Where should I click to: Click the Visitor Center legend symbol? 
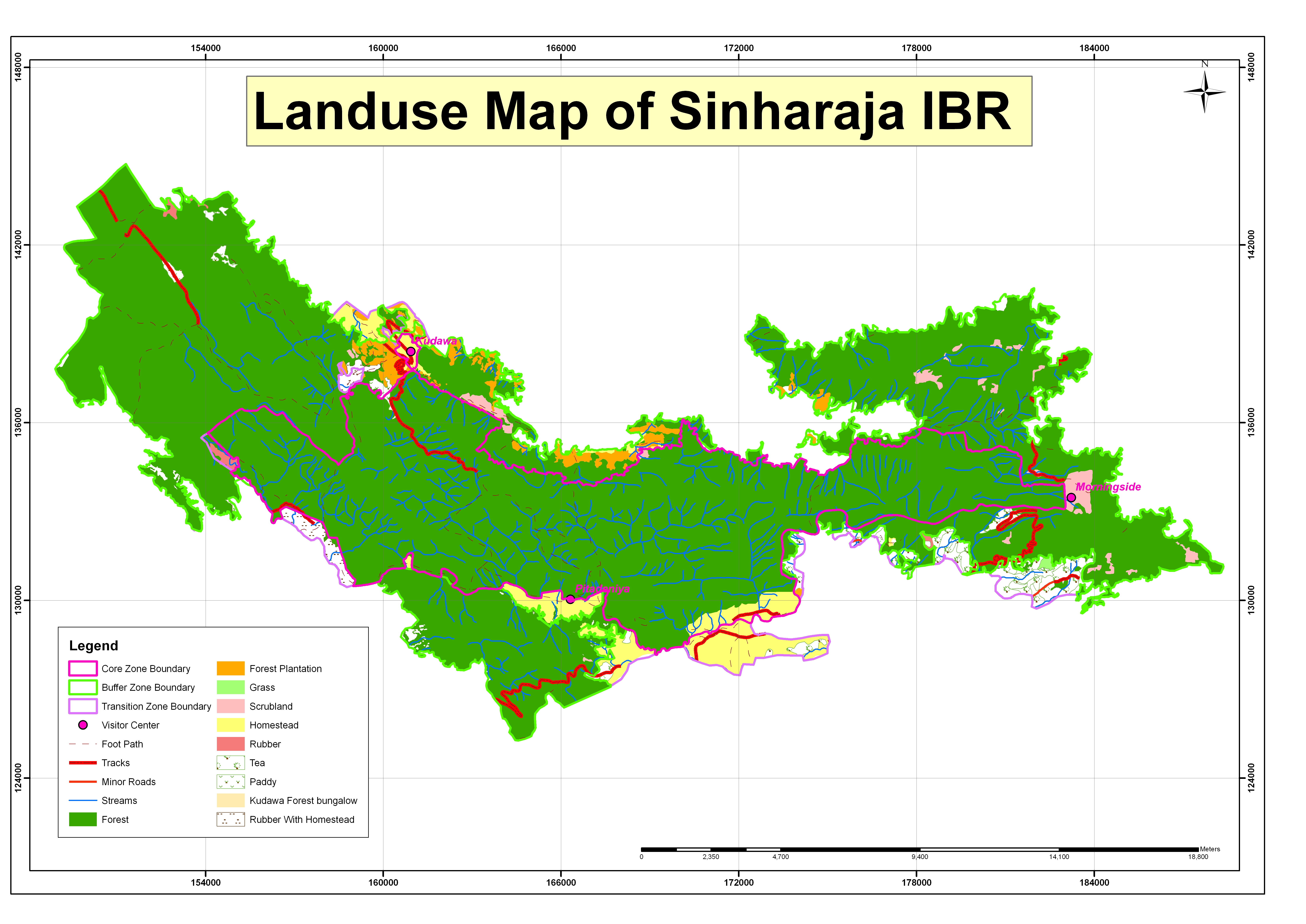pos(83,725)
